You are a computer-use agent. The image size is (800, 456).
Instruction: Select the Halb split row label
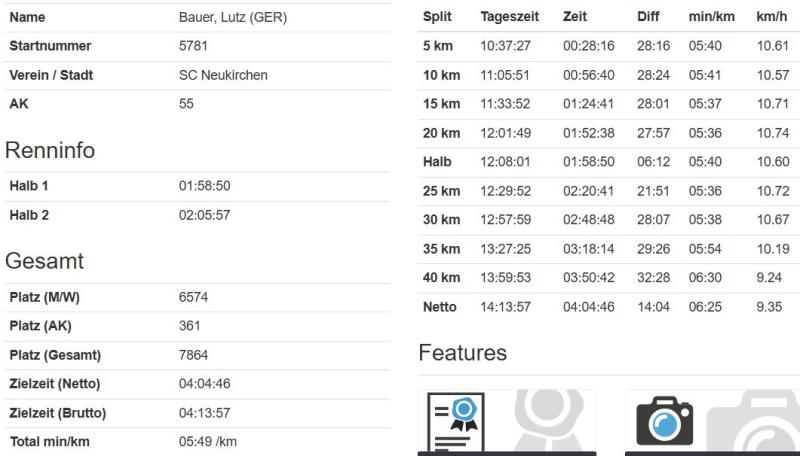click(437, 162)
